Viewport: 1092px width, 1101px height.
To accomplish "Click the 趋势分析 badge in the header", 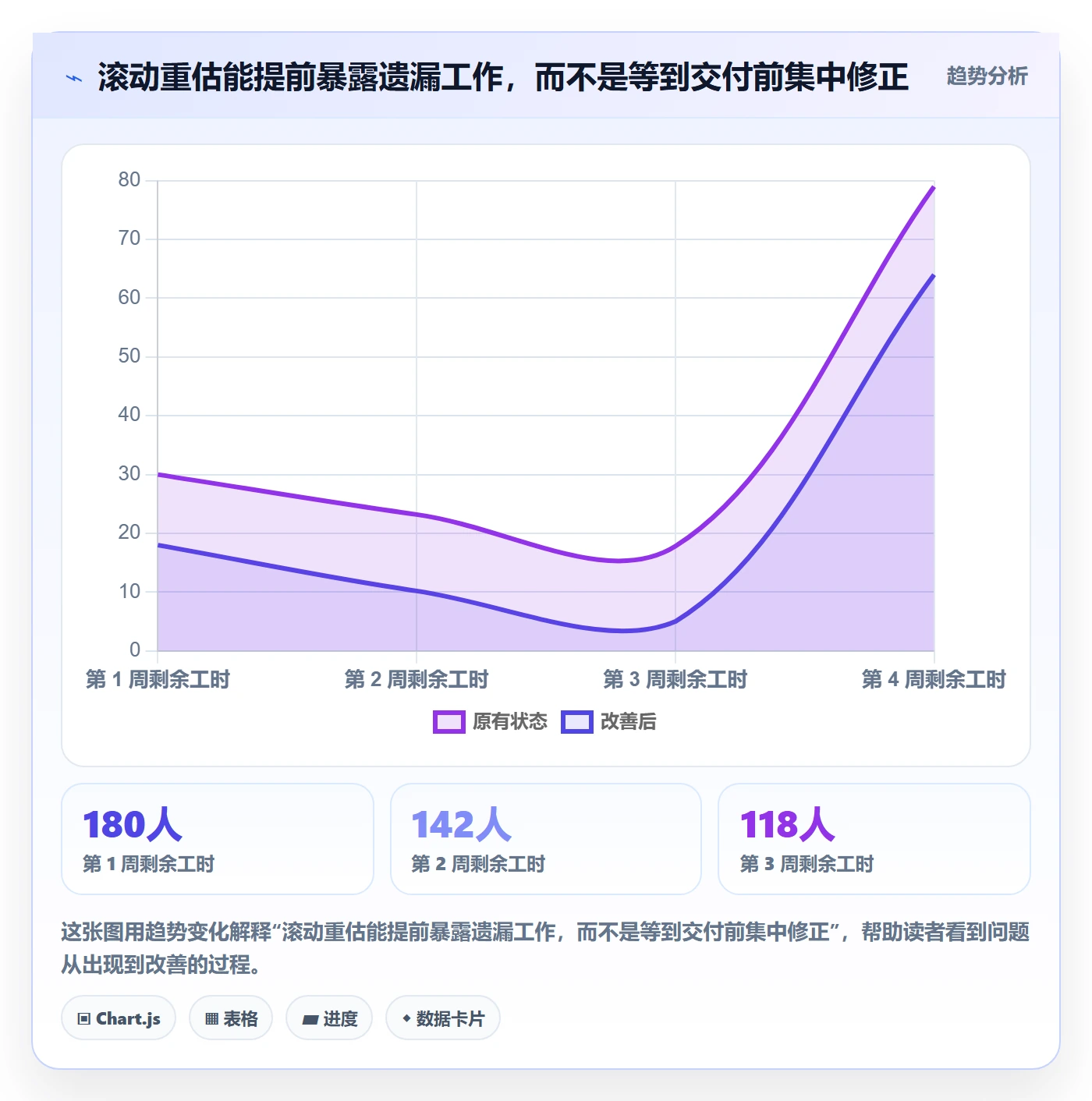I will click(x=987, y=76).
